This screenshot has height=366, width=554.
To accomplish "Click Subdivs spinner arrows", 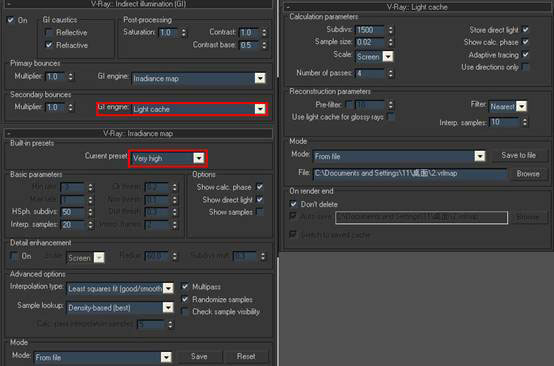I will coord(390,30).
